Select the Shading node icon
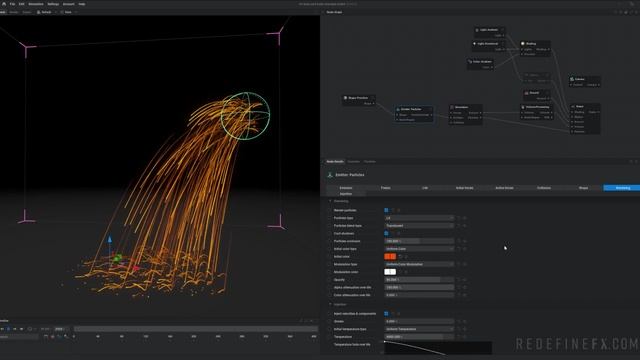 coord(523,44)
